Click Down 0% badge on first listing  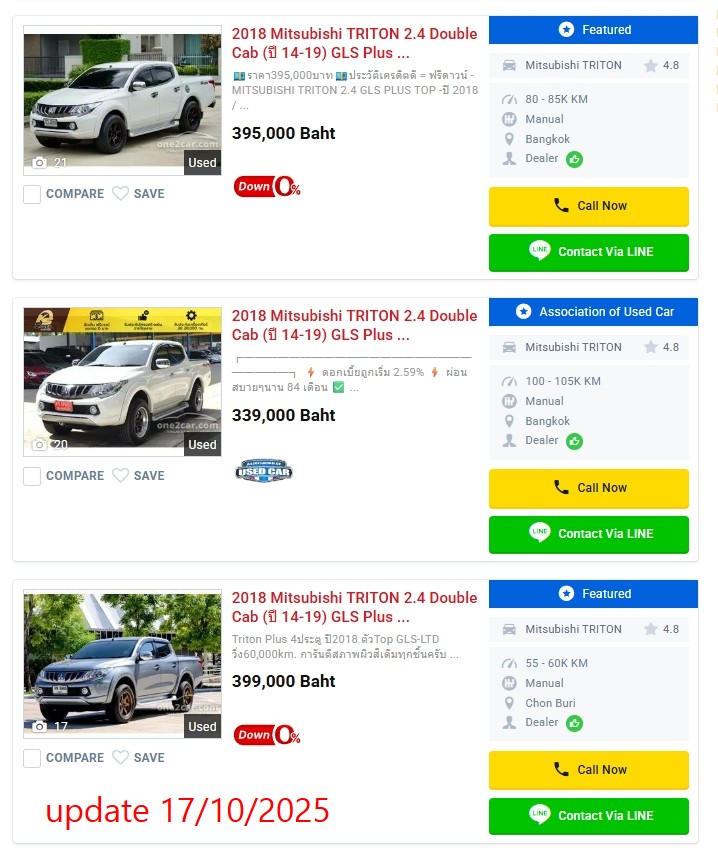click(x=267, y=187)
